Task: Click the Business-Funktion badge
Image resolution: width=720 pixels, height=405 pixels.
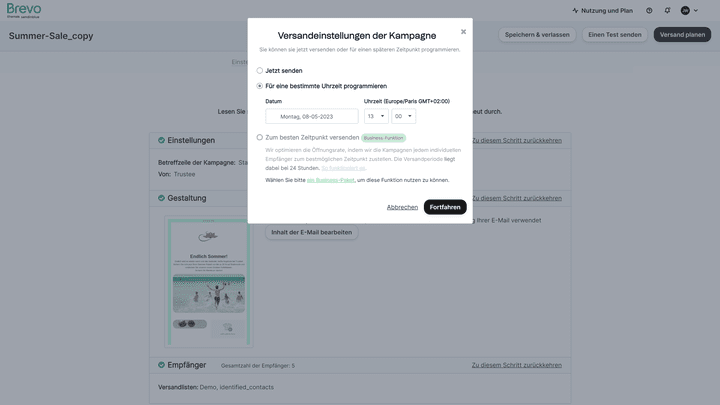Action: click(x=383, y=138)
